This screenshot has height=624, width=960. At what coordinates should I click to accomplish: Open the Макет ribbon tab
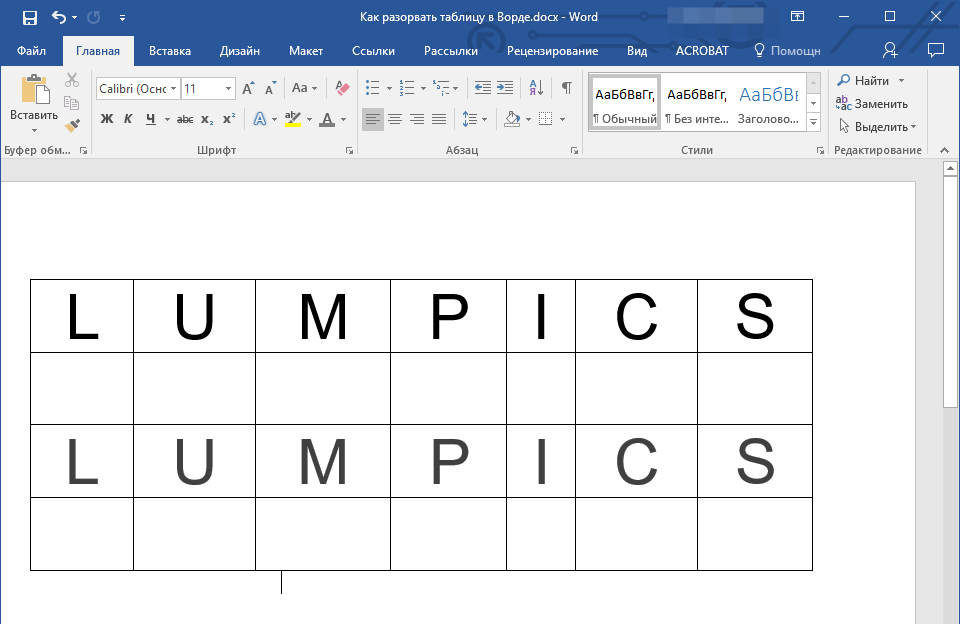click(306, 51)
